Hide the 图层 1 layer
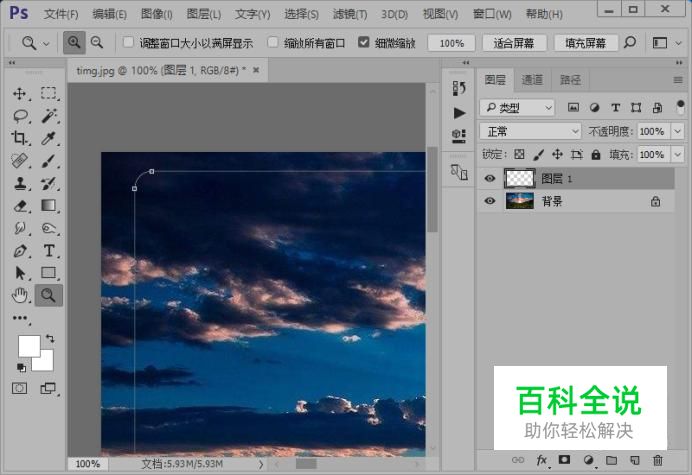Image resolution: width=692 pixels, height=475 pixels. (489, 178)
